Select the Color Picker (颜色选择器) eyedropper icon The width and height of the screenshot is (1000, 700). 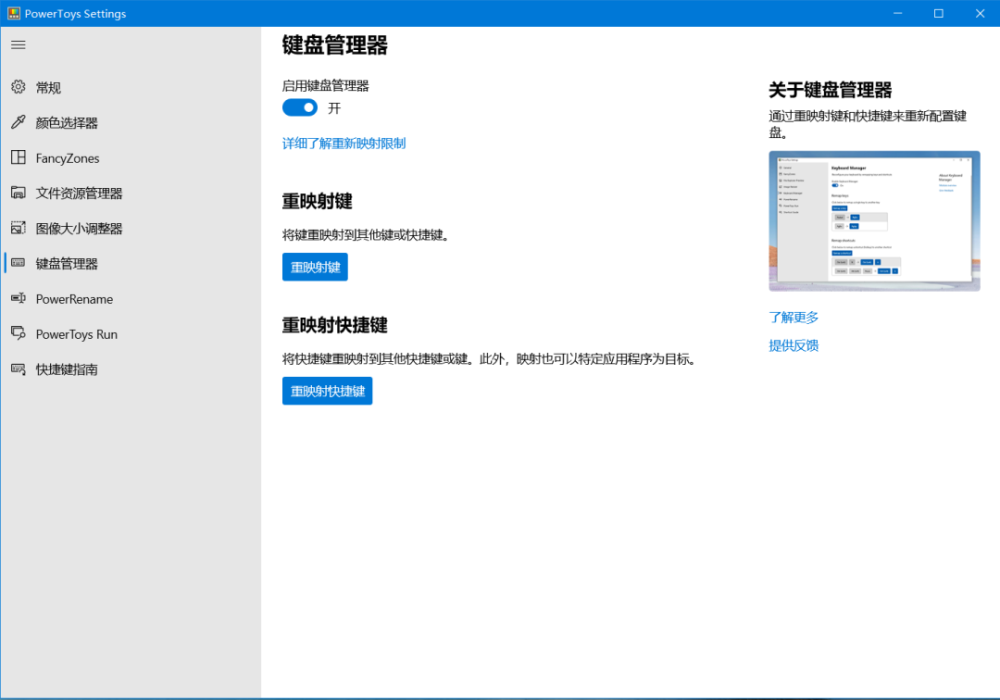[18, 122]
